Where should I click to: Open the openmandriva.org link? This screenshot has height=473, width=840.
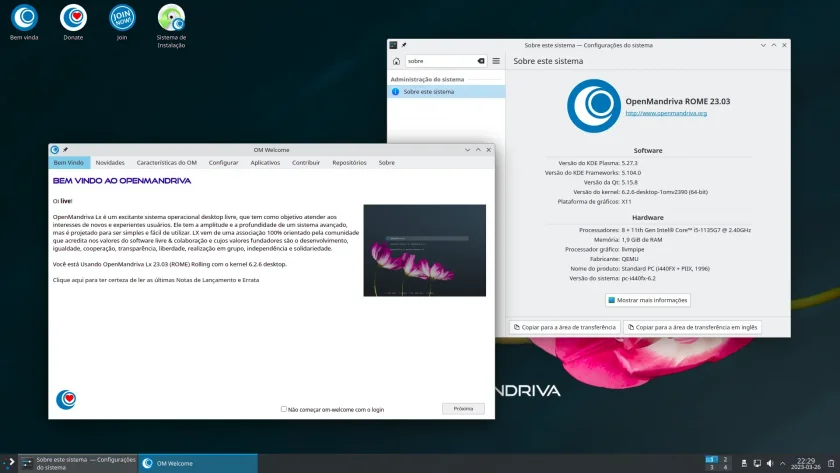(x=666, y=113)
